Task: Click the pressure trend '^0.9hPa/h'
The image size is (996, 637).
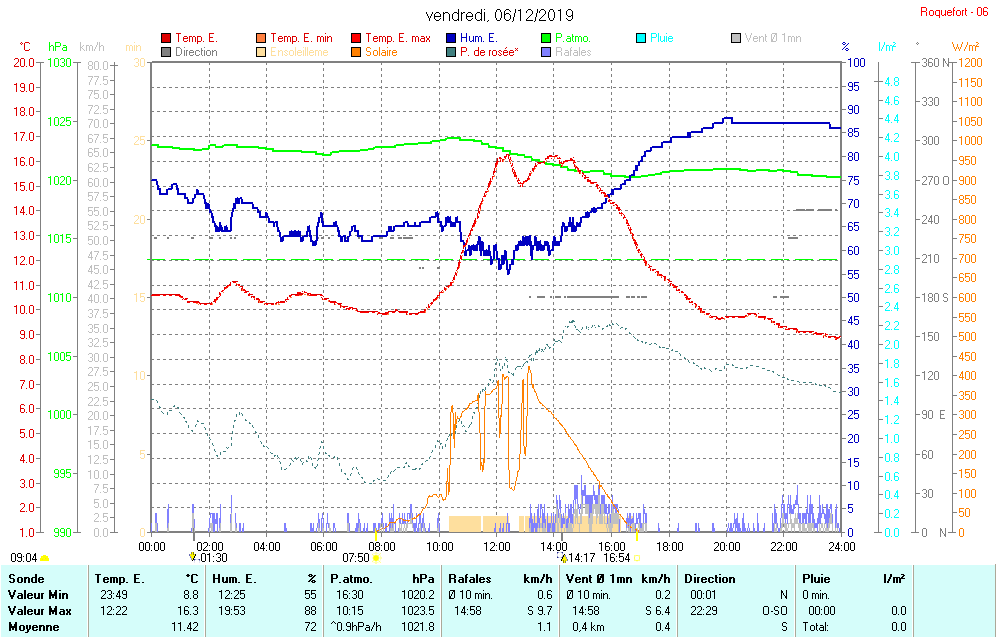Action: (356, 627)
